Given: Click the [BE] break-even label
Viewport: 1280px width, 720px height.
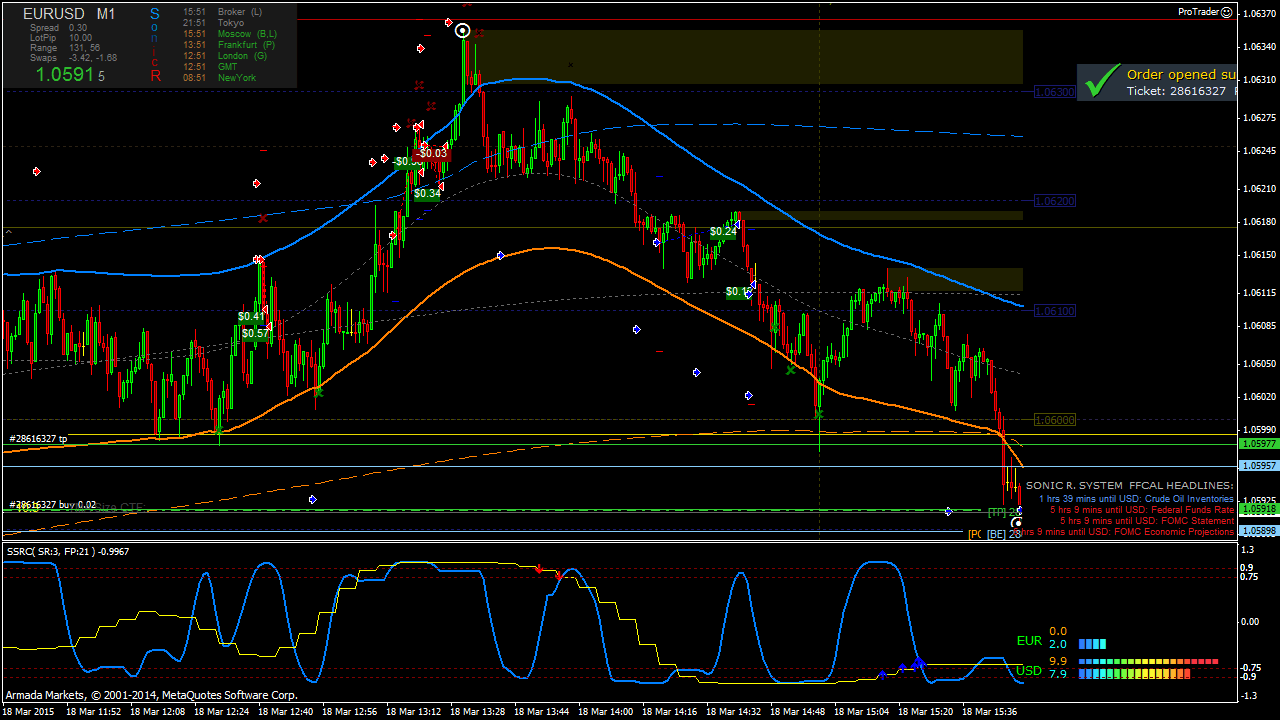Looking at the screenshot, I should click(x=996, y=535).
